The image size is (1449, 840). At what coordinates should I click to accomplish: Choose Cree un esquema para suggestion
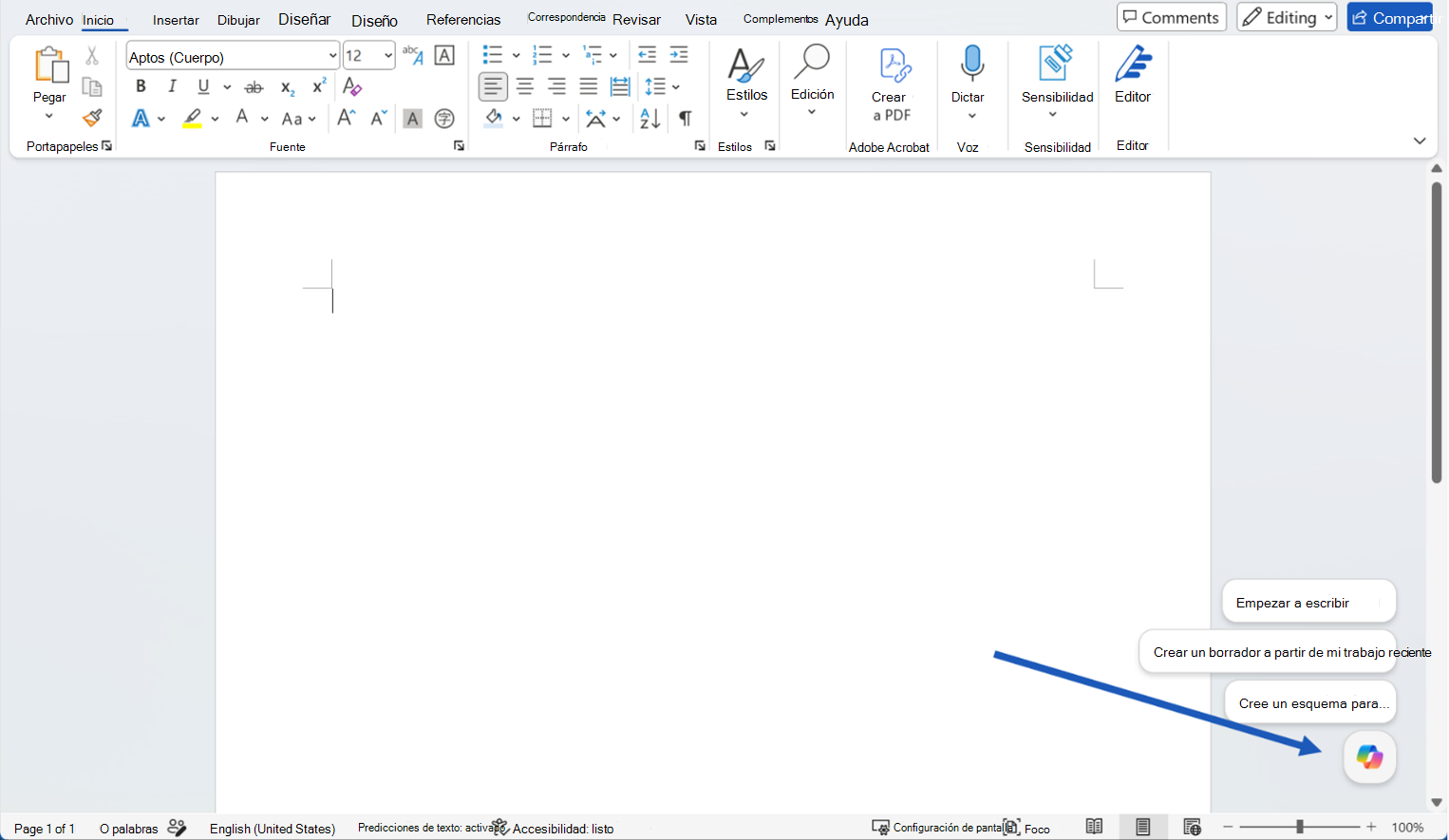point(1311,703)
